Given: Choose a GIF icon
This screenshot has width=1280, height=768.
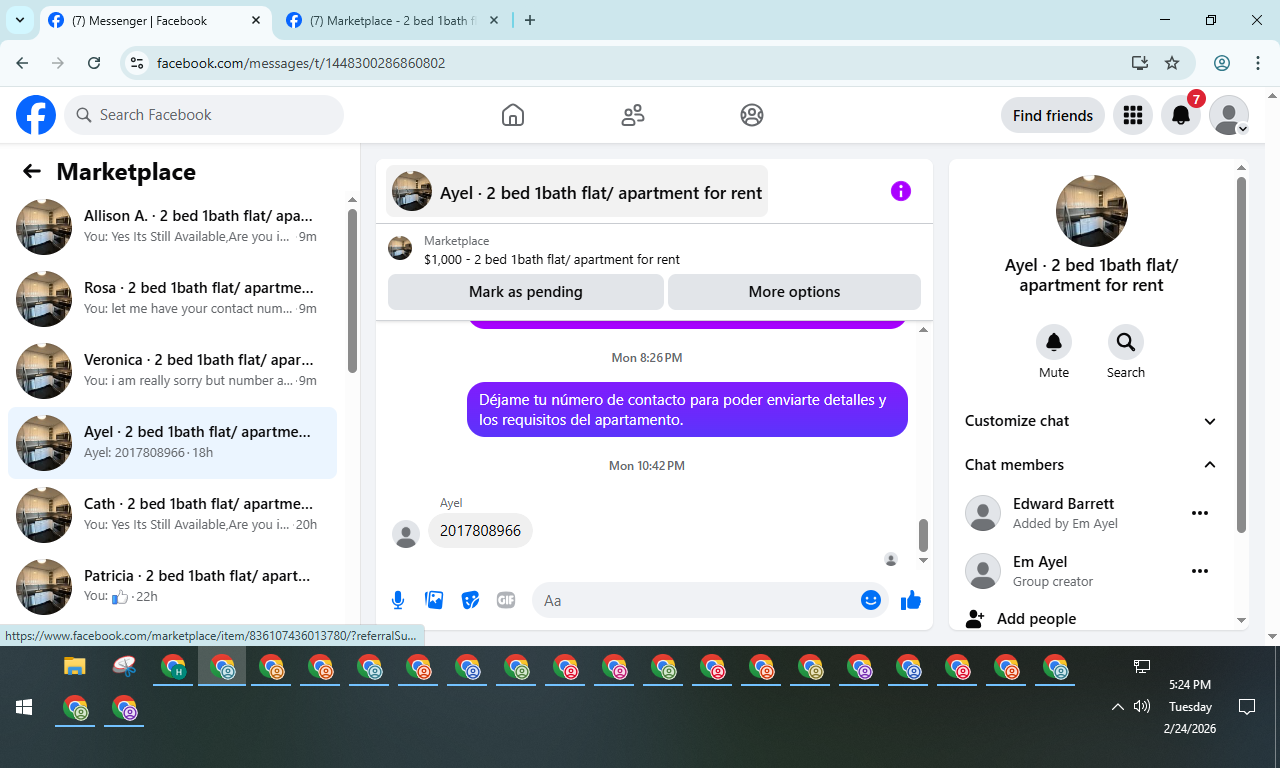Looking at the screenshot, I should tap(506, 600).
